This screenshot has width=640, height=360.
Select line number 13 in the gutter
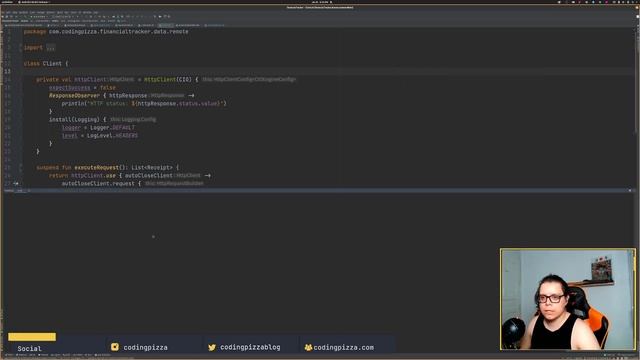point(8,71)
